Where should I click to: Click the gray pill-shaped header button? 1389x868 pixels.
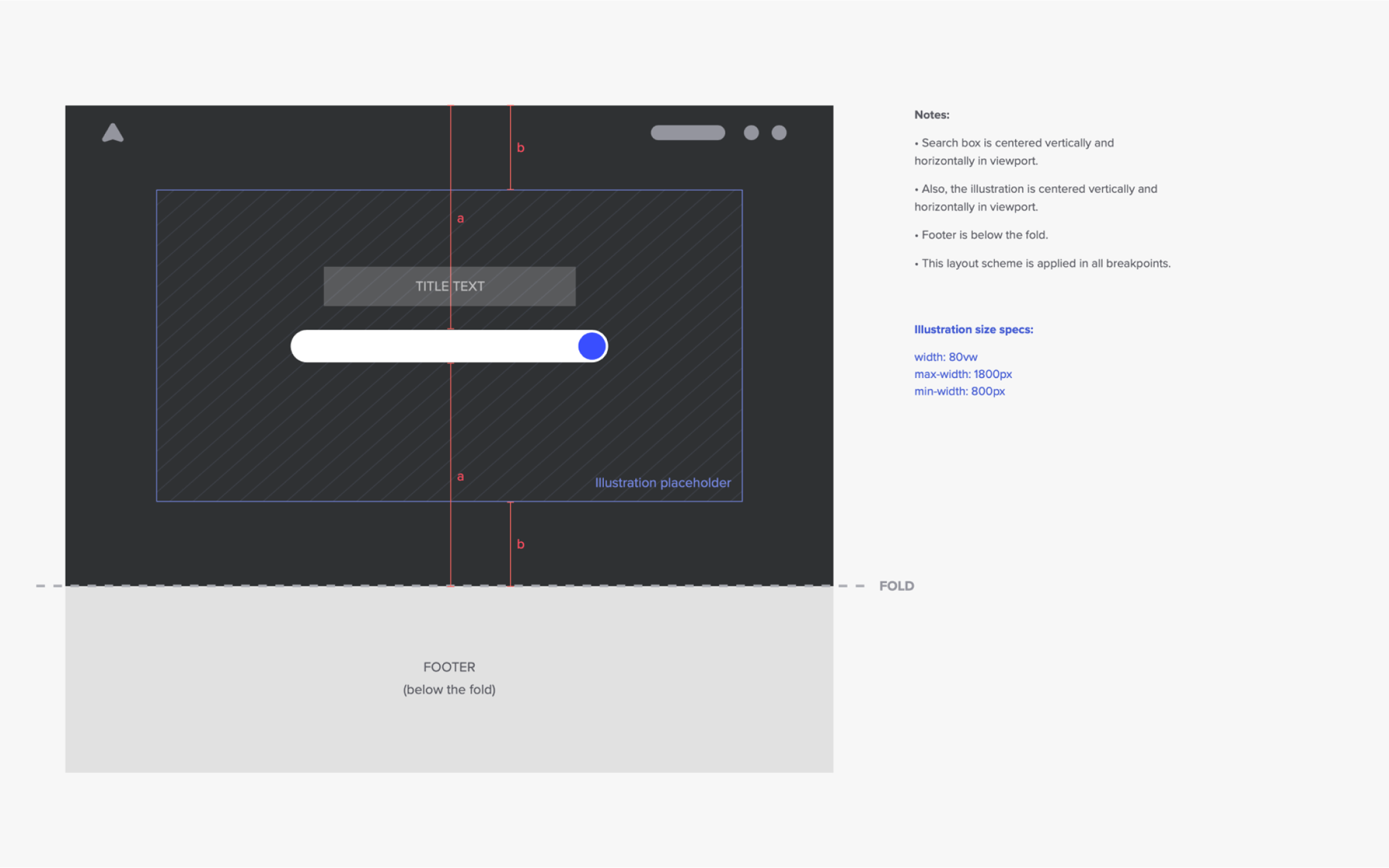(x=688, y=133)
